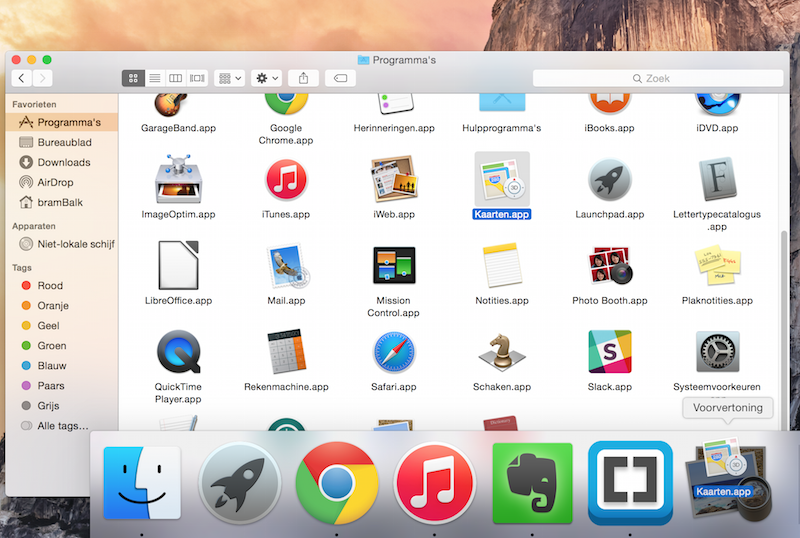Switch to column view
The width and height of the screenshot is (800, 538).
click(x=176, y=78)
